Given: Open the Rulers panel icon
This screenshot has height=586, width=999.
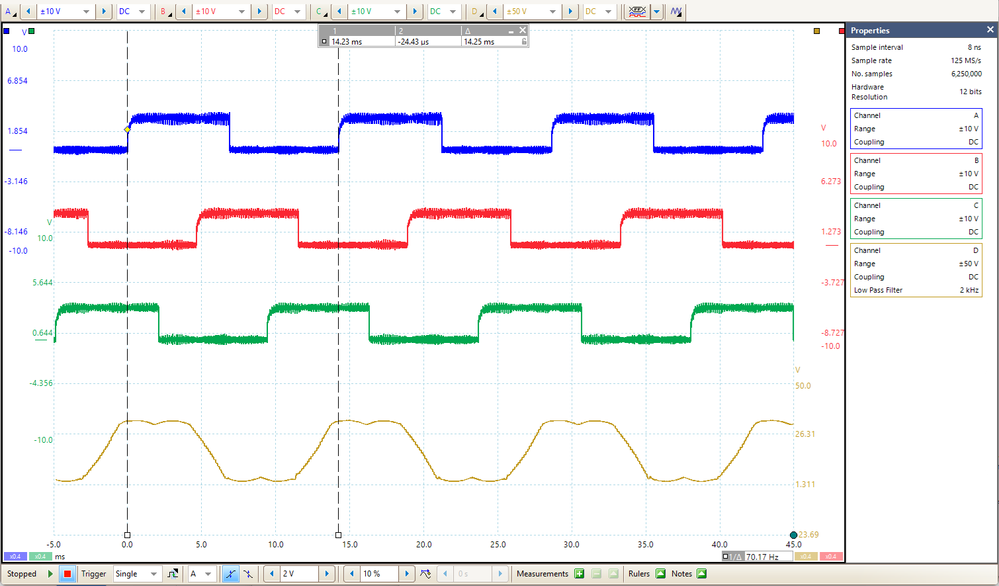Looking at the screenshot, I should pos(661,574).
